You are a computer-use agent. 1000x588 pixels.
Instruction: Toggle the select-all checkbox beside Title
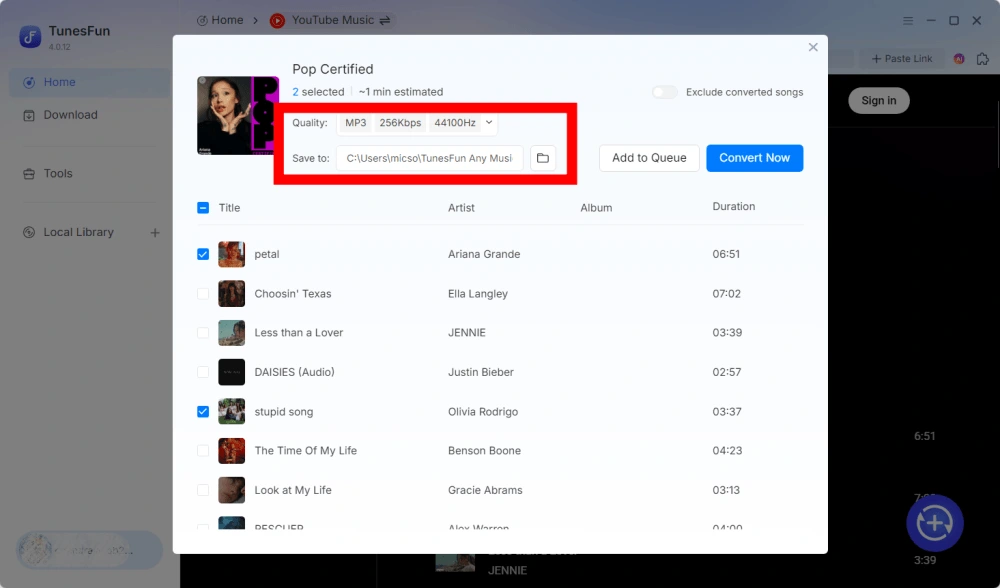[203, 208]
